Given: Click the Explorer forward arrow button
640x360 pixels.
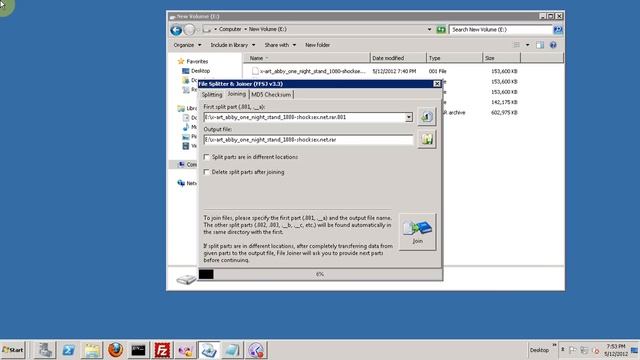Looking at the screenshot, I should pos(189,30).
